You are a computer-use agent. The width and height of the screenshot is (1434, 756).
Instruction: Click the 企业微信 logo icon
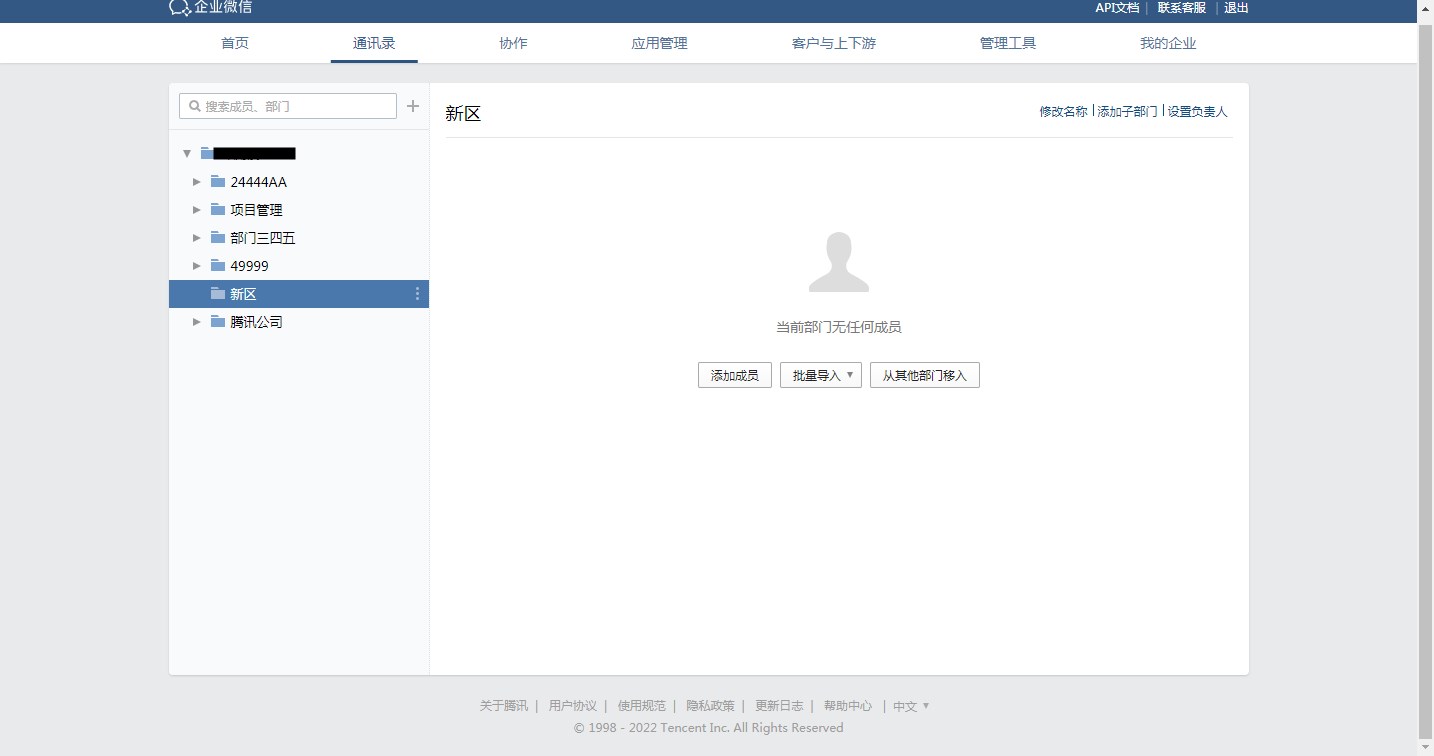[179, 8]
